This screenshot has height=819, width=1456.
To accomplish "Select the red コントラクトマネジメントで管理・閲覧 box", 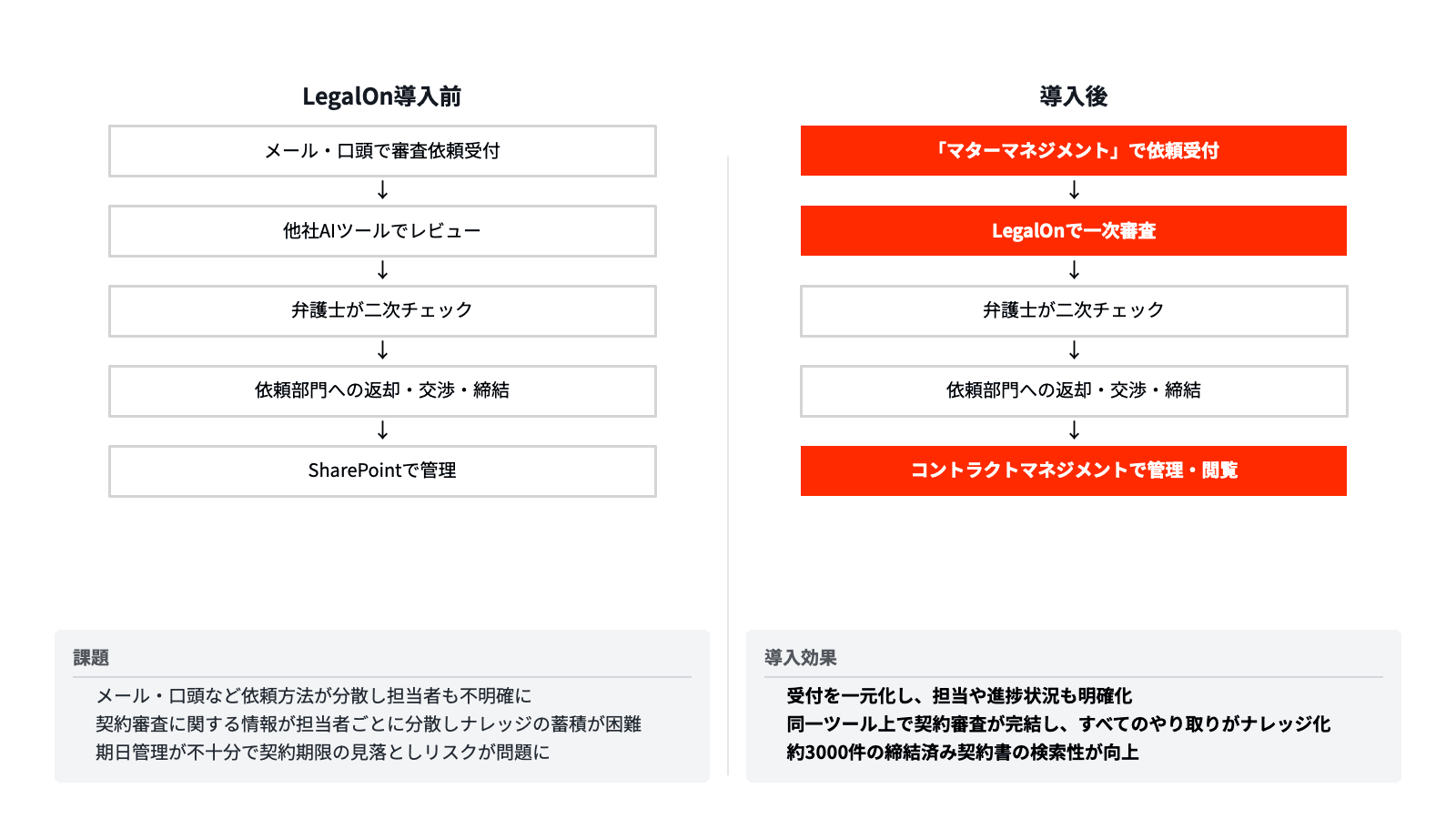I will pos(1074,470).
